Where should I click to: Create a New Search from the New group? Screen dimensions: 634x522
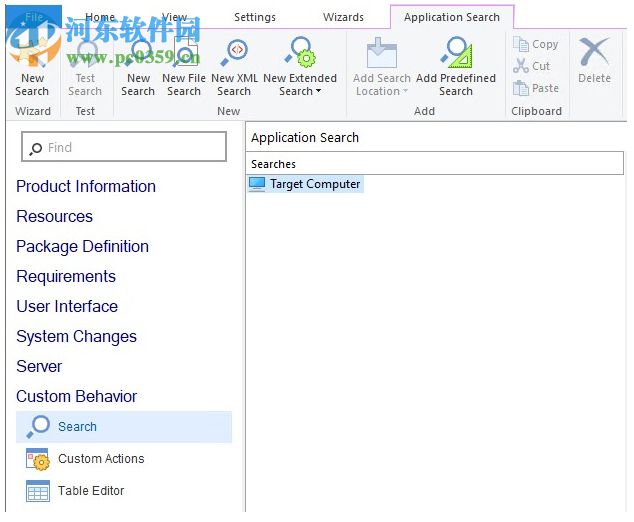coord(138,53)
